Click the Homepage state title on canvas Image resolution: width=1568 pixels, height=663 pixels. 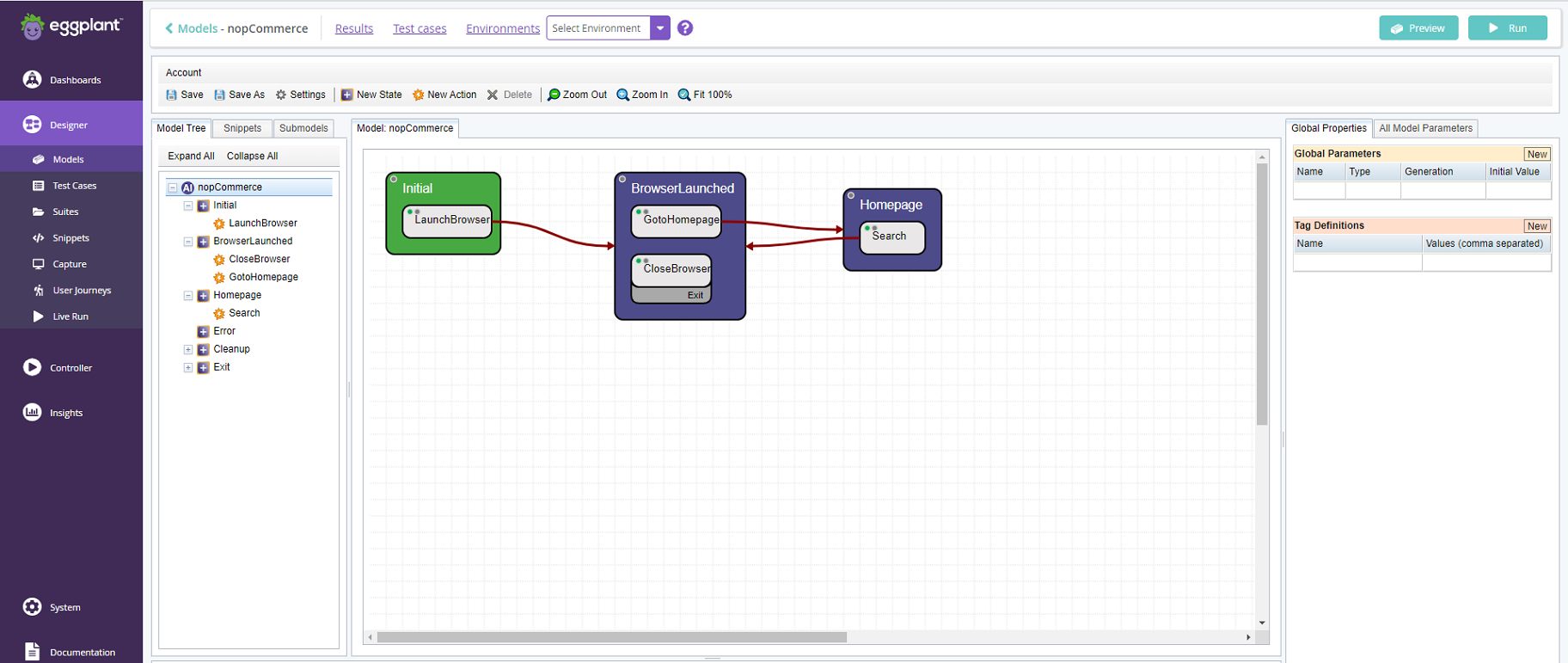(891, 205)
